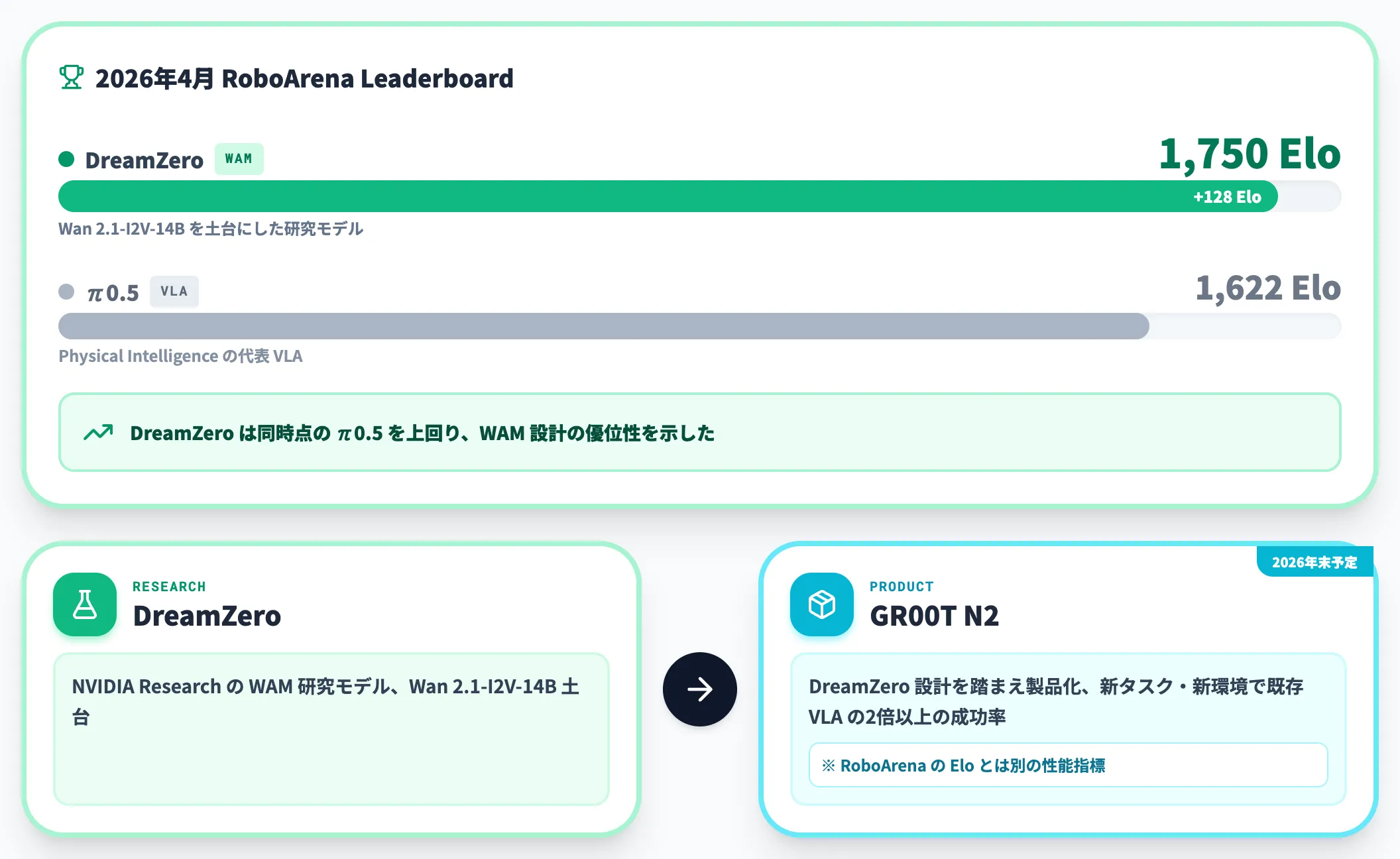Click the gray dot next to π0.5

pyautogui.click(x=66, y=292)
